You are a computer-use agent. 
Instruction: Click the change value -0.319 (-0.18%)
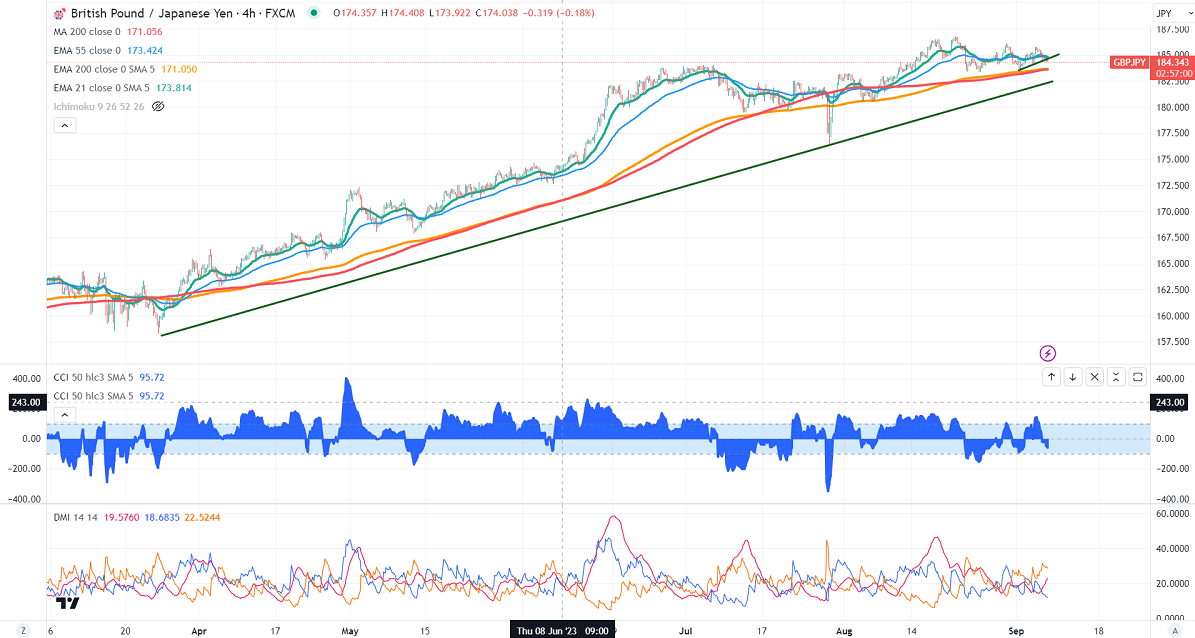click(x=559, y=13)
